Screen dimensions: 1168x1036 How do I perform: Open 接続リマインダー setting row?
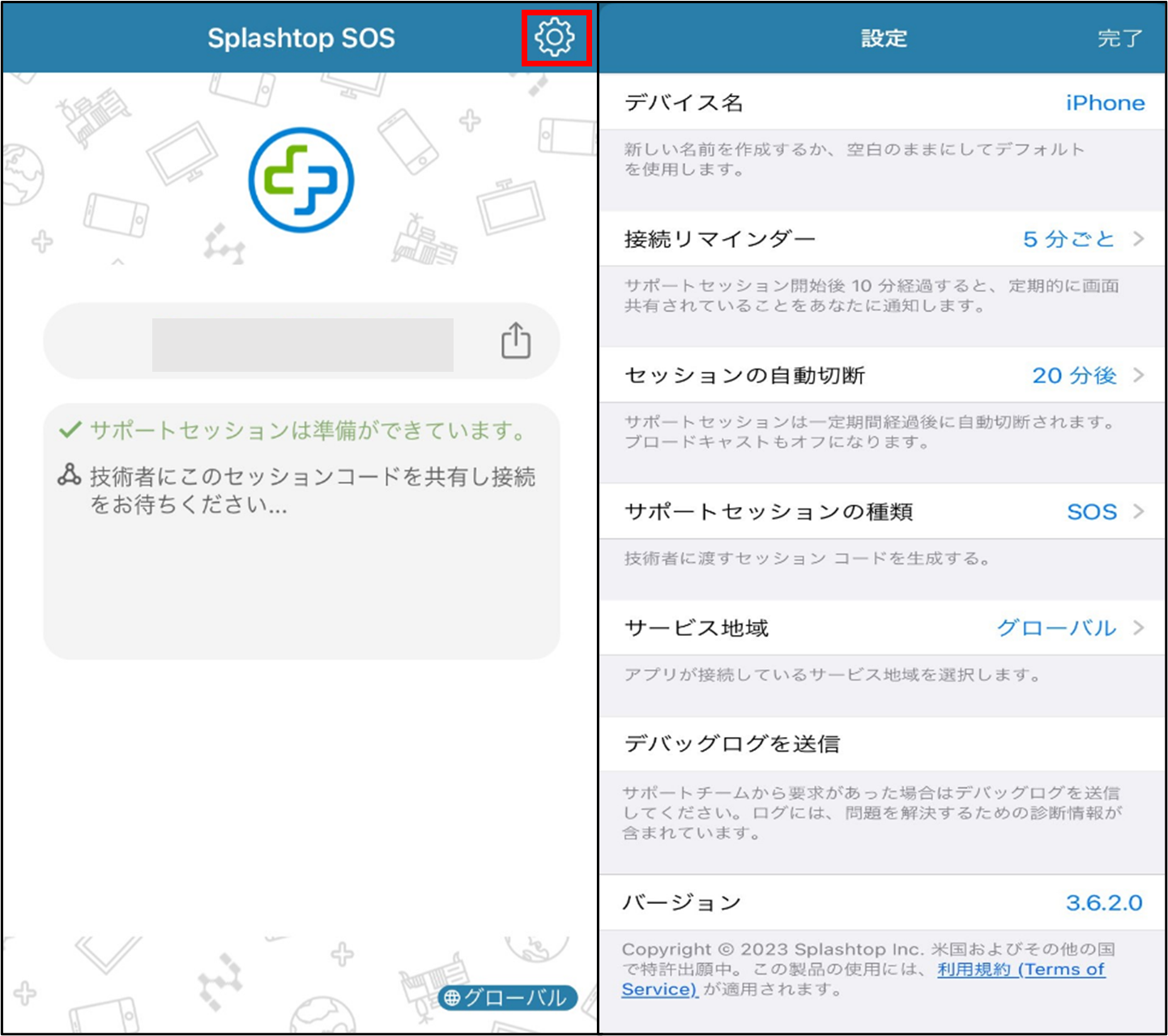tap(882, 239)
